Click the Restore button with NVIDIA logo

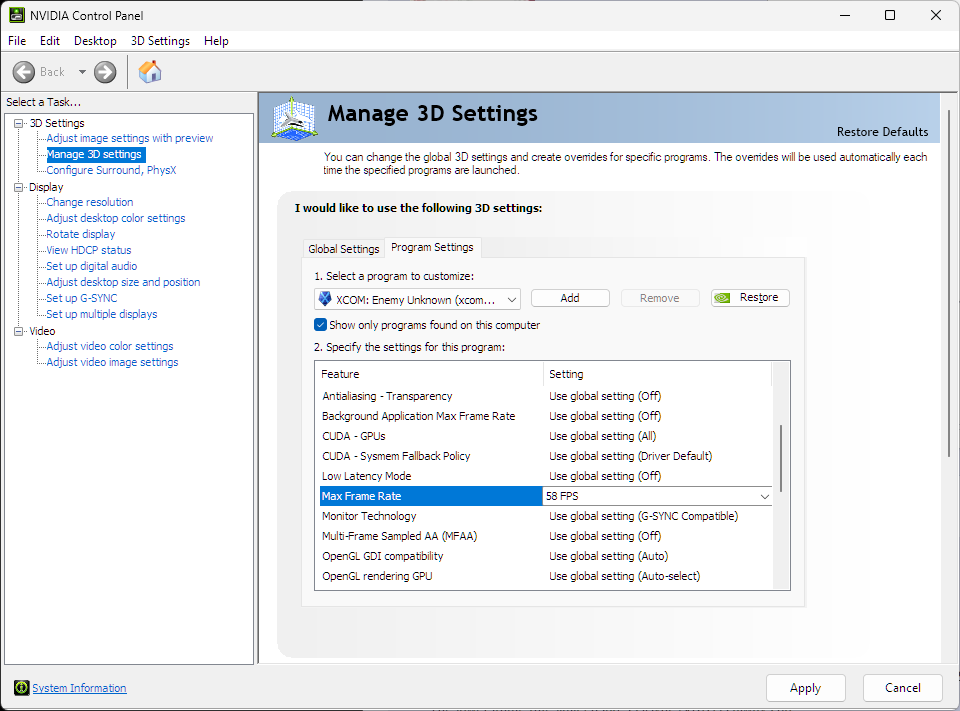[x=750, y=298]
